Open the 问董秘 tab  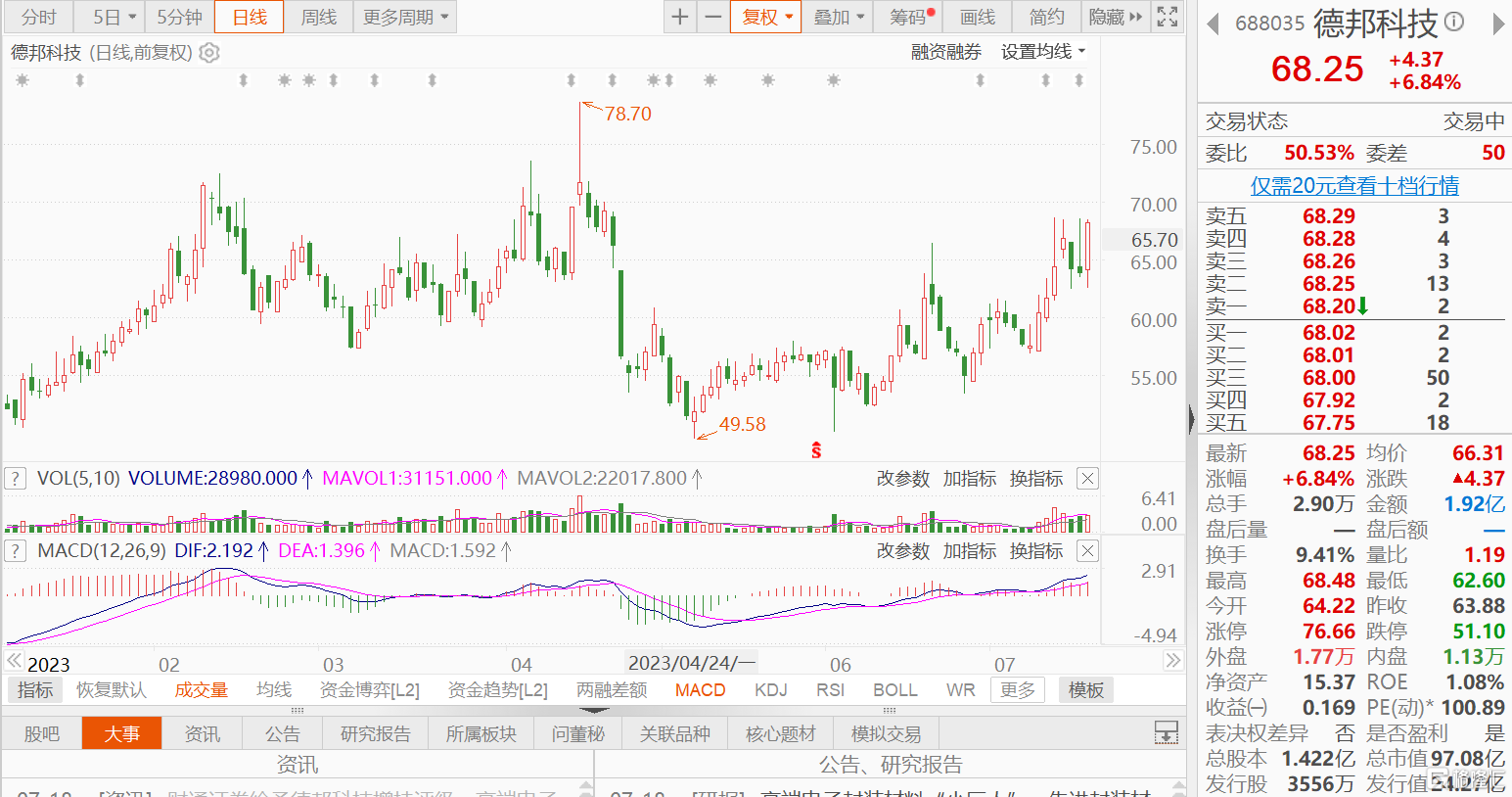577,733
